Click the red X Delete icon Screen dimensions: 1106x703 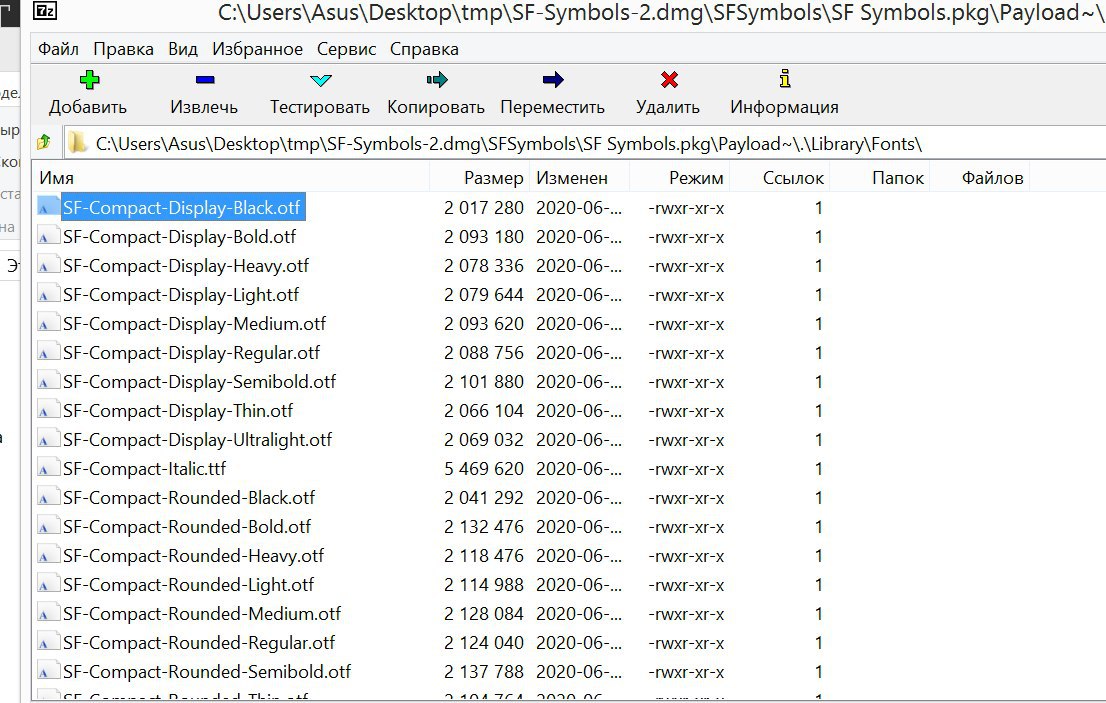(669, 80)
